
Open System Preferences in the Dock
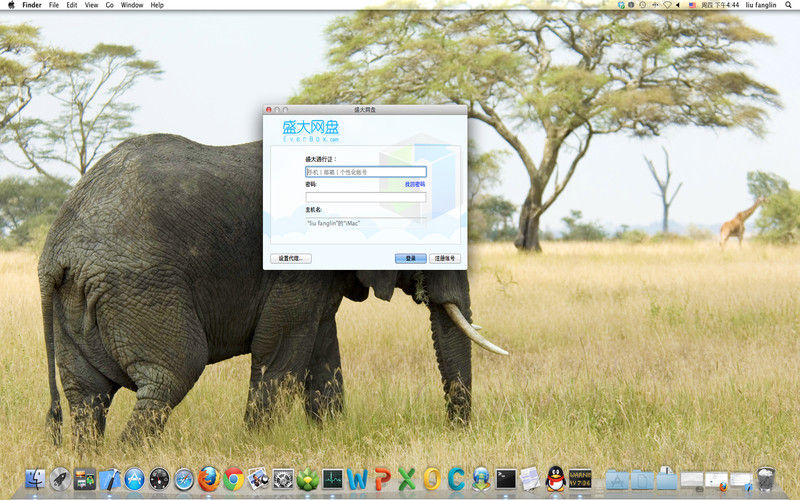[x=283, y=479]
